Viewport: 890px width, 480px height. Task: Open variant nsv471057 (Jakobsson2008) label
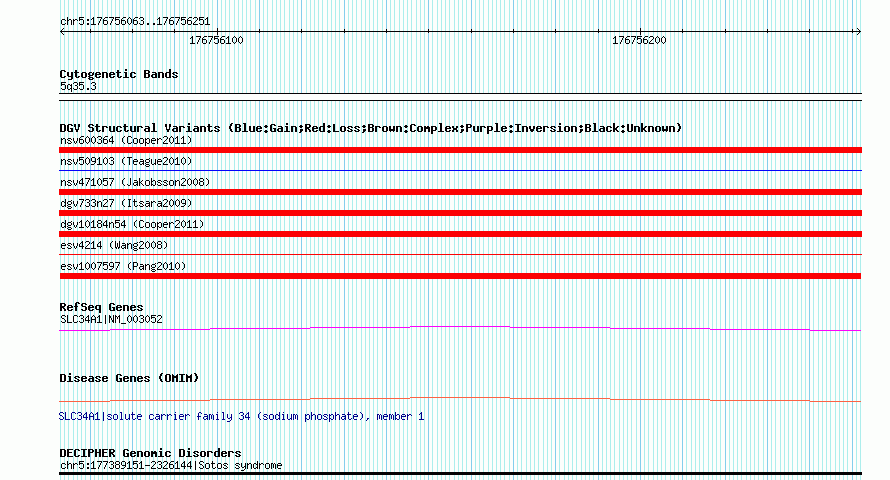[135, 182]
